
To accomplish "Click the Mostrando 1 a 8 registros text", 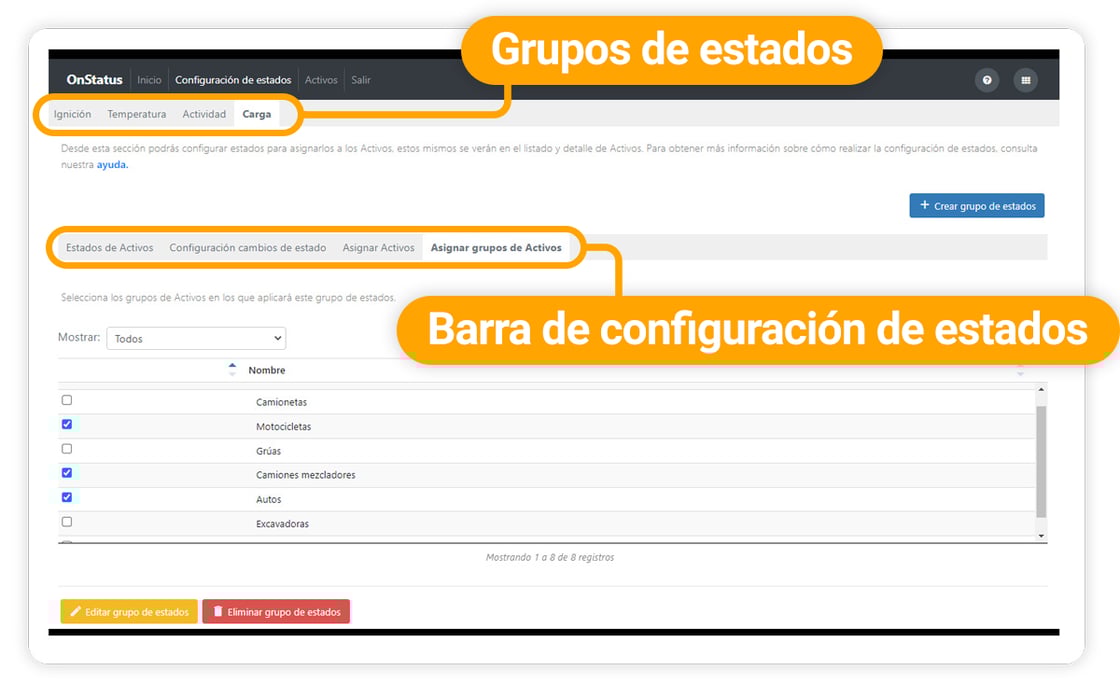I will (x=550, y=558).
